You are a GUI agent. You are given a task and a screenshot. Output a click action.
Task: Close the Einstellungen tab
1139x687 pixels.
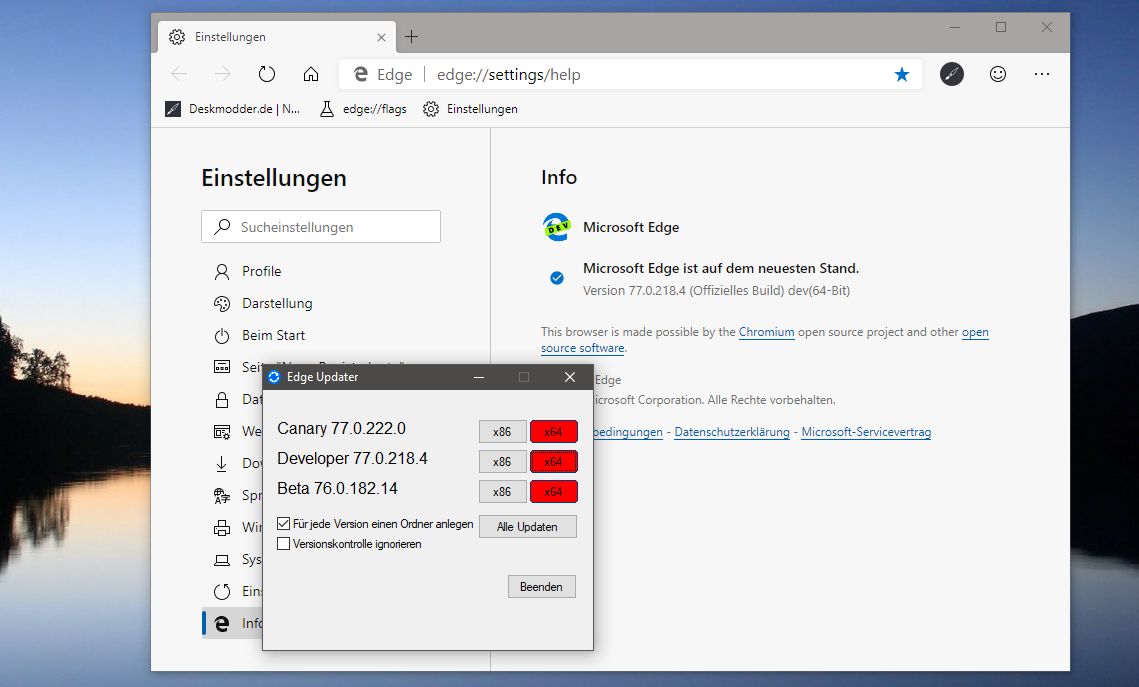point(381,37)
